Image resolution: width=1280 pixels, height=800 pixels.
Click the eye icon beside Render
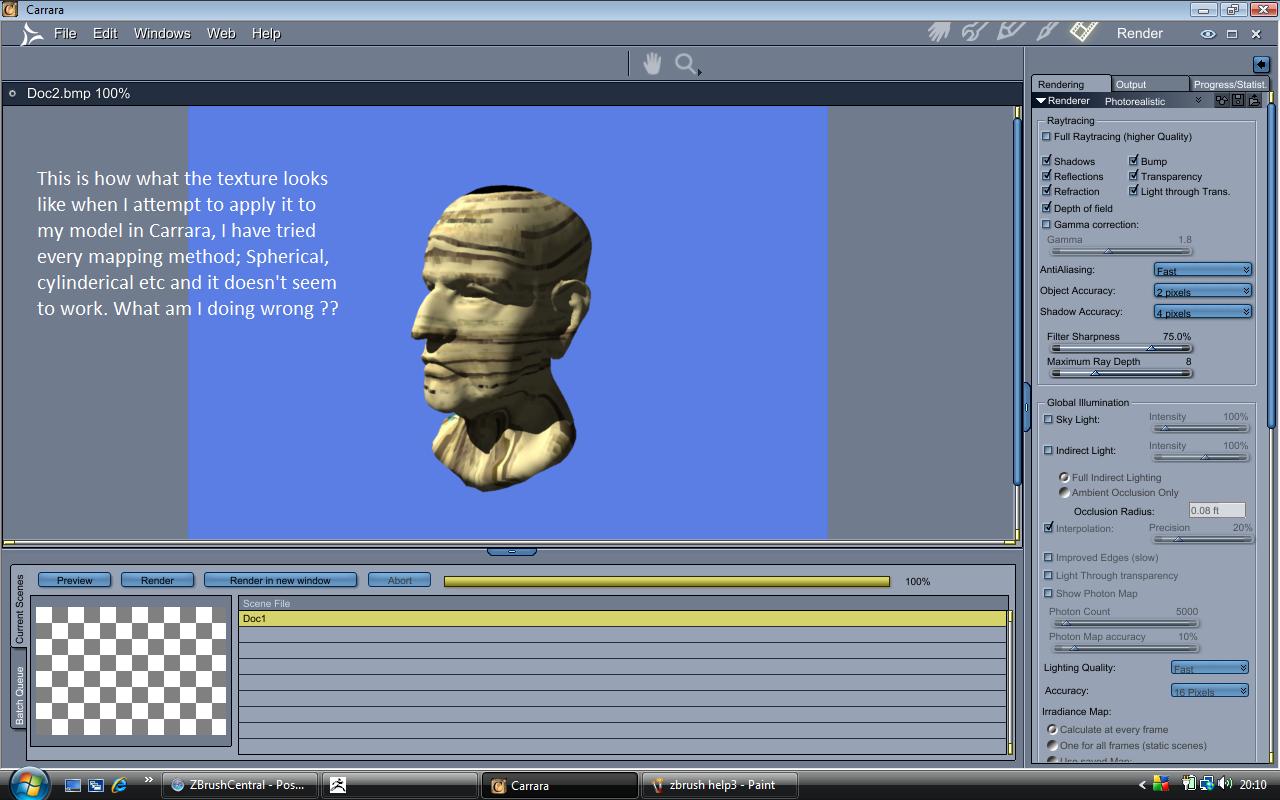(1207, 34)
